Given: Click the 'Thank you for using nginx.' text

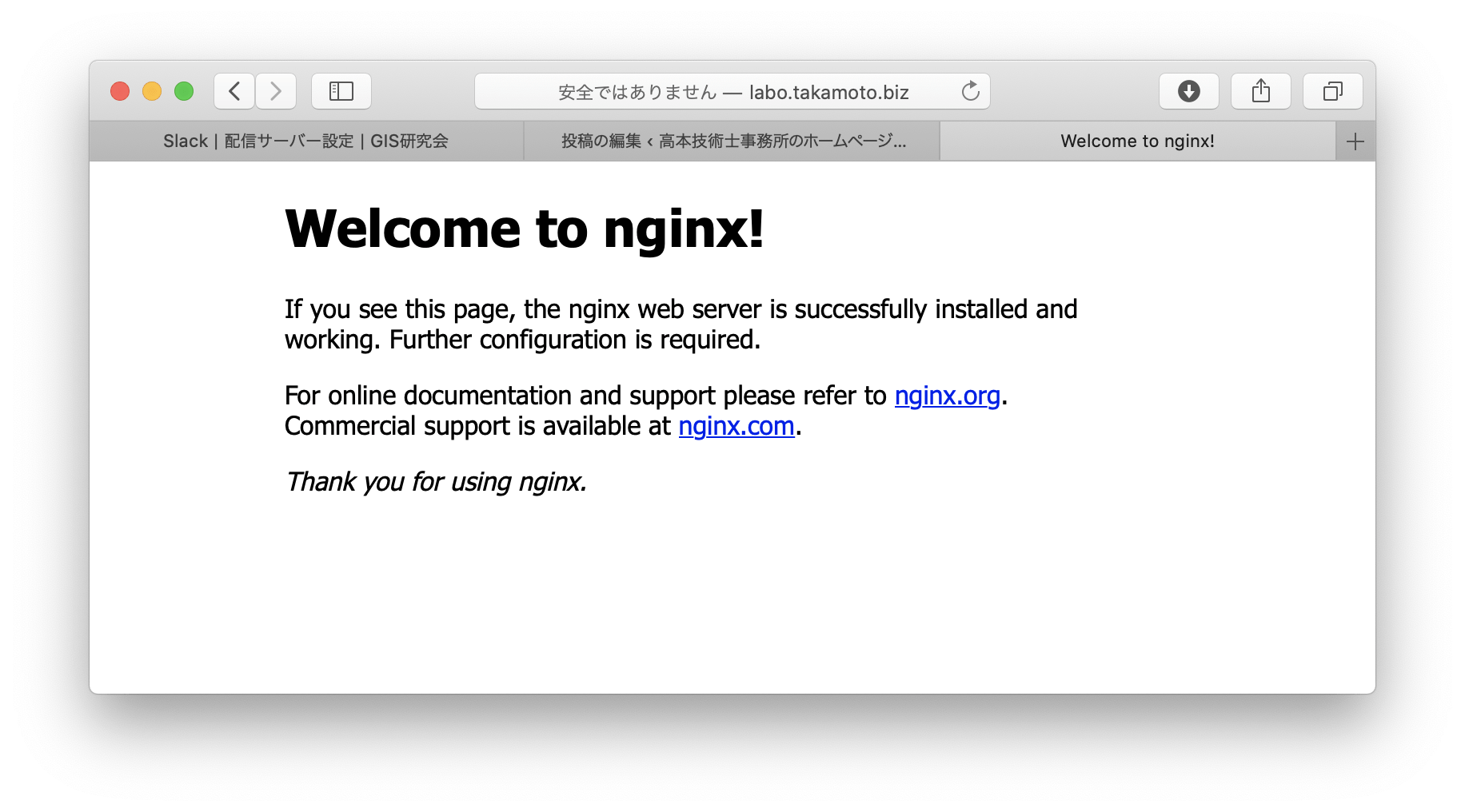Looking at the screenshot, I should [x=437, y=482].
